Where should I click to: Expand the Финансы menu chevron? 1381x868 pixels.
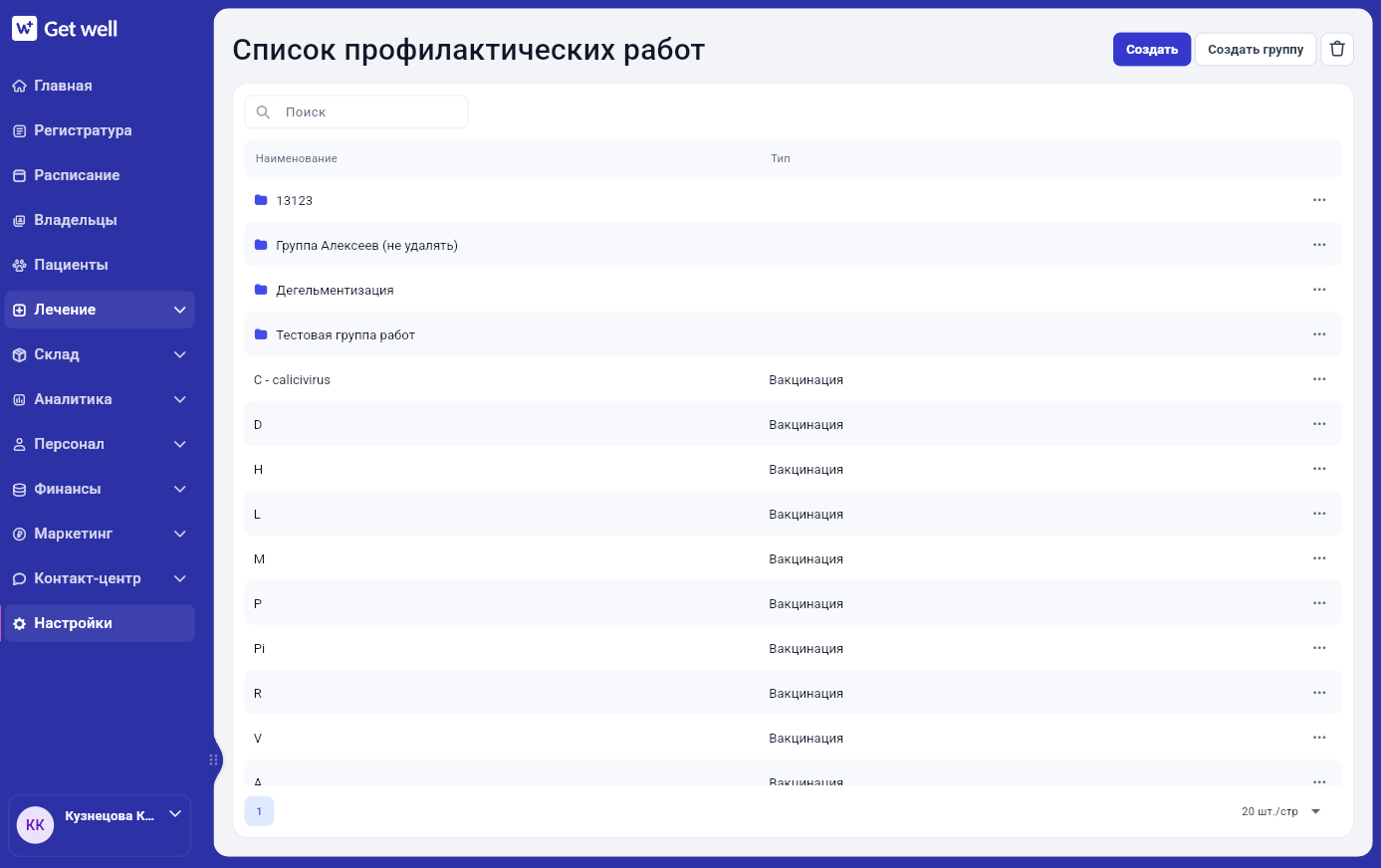(180, 489)
